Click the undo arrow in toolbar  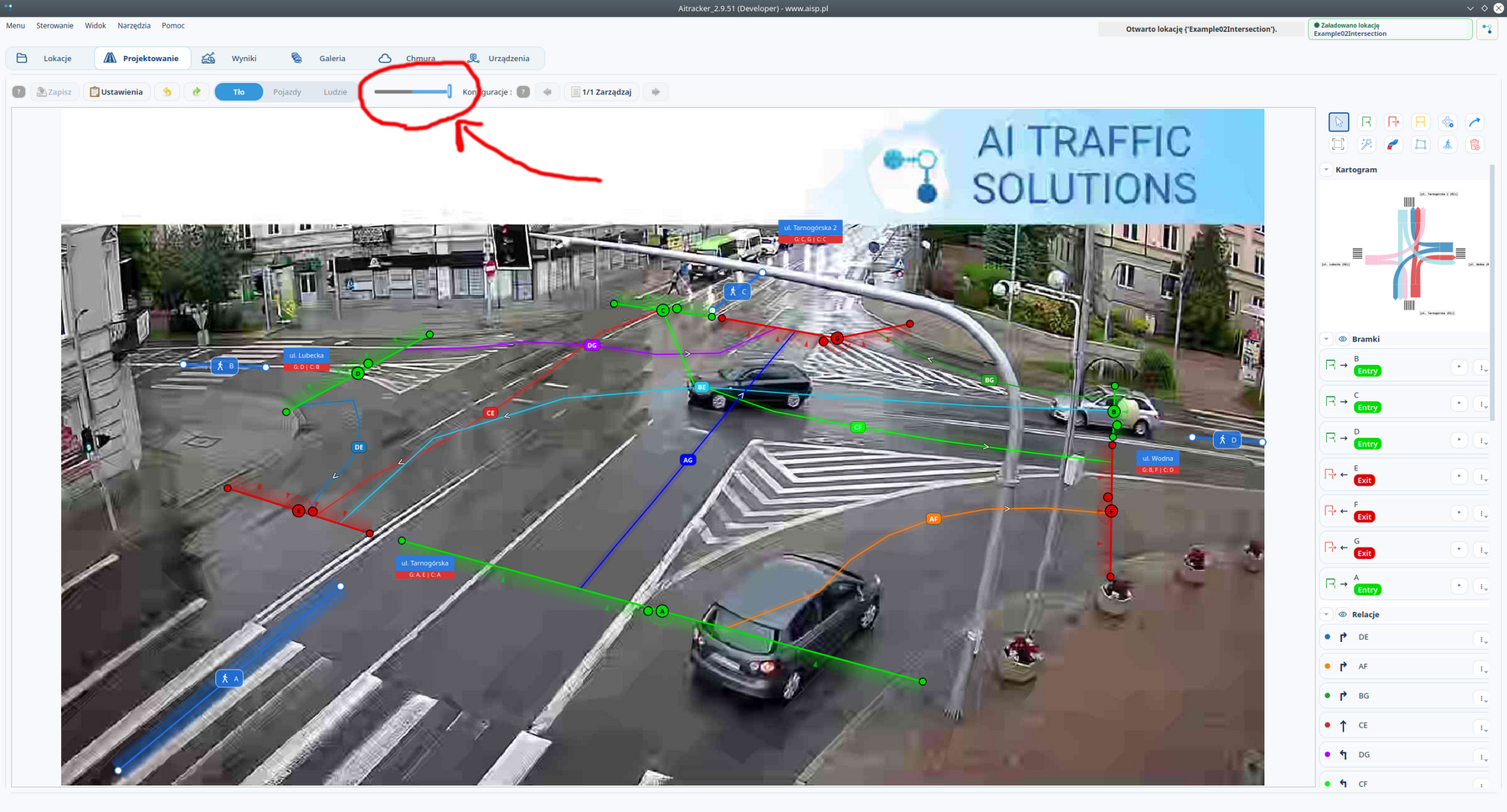click(x=167, y=92)
